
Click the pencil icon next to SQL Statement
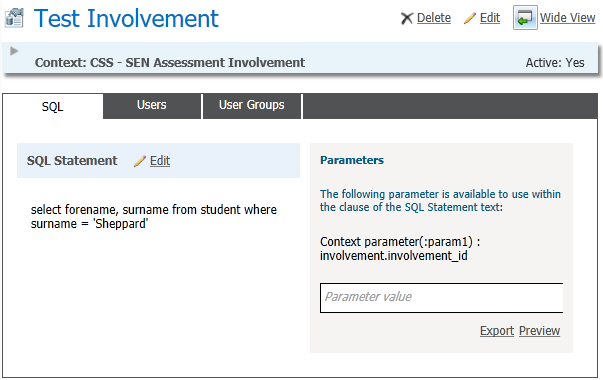point(140,161)
